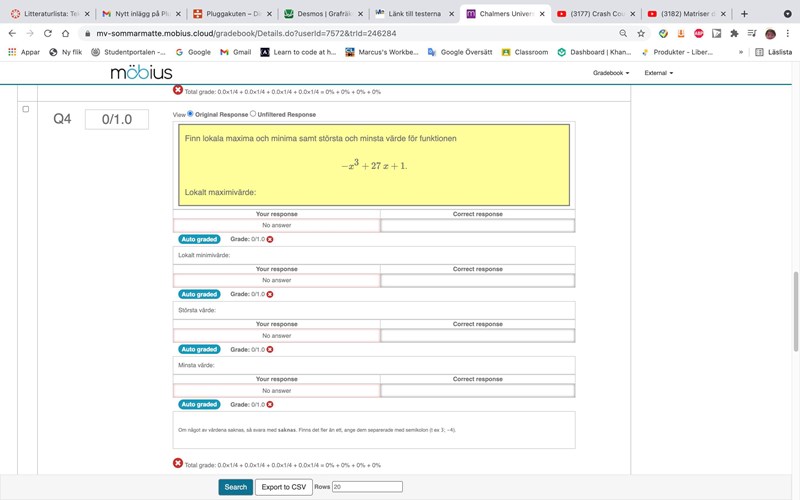Screen dimensions: 800x500
Task: Bookmark this page with the star icon
Action: [641, 33]
